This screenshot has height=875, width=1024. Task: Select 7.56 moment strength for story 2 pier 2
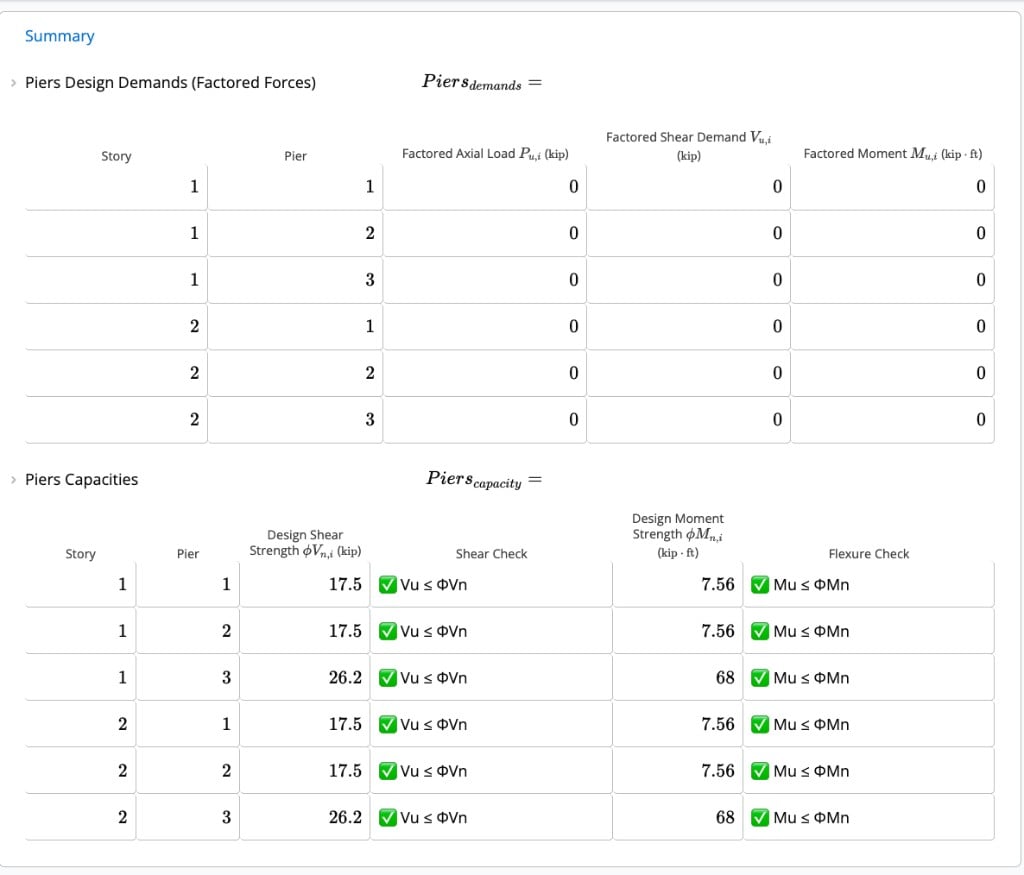(718, 771)
